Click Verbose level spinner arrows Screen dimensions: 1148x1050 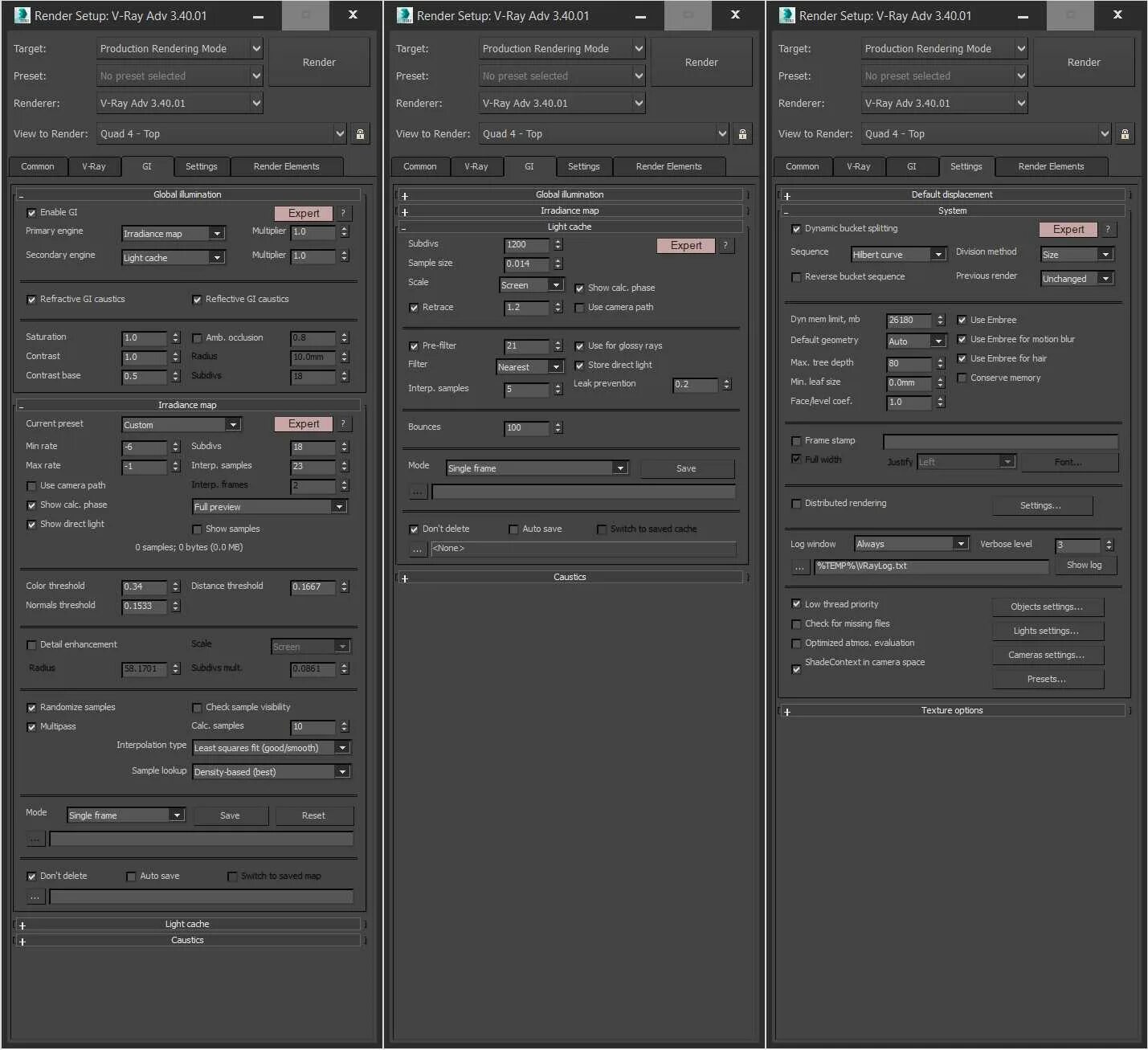pos(1109,545)
